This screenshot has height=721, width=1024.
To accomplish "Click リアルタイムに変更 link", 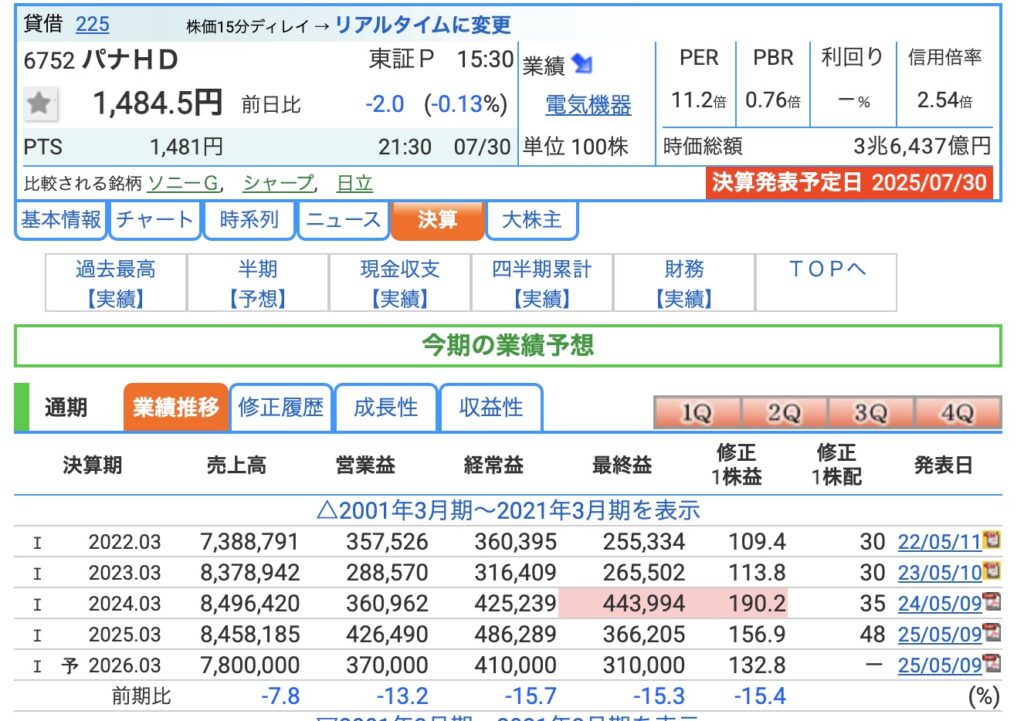I will tap(423, 25).
